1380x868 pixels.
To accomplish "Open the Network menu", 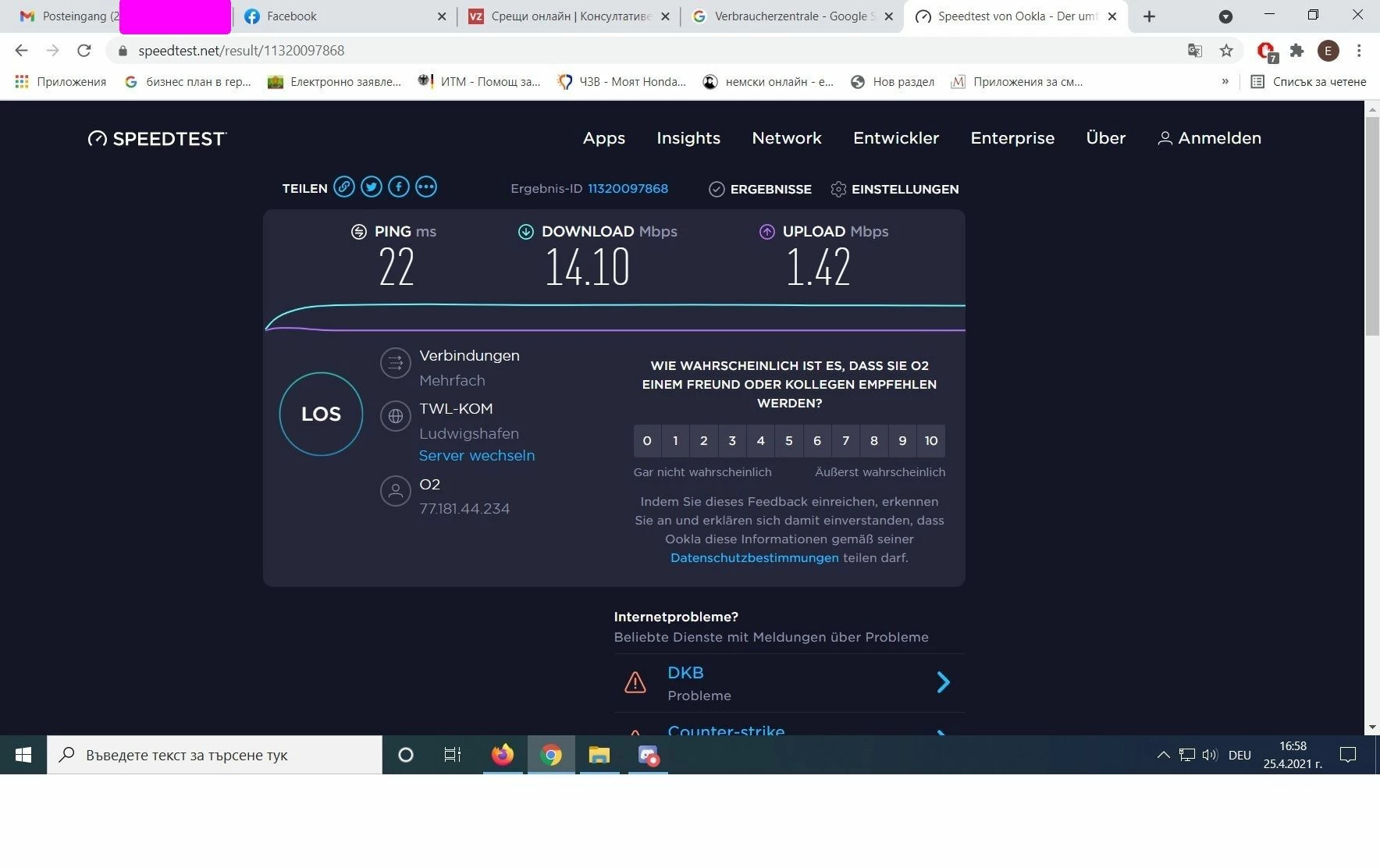I will point(787,138).
